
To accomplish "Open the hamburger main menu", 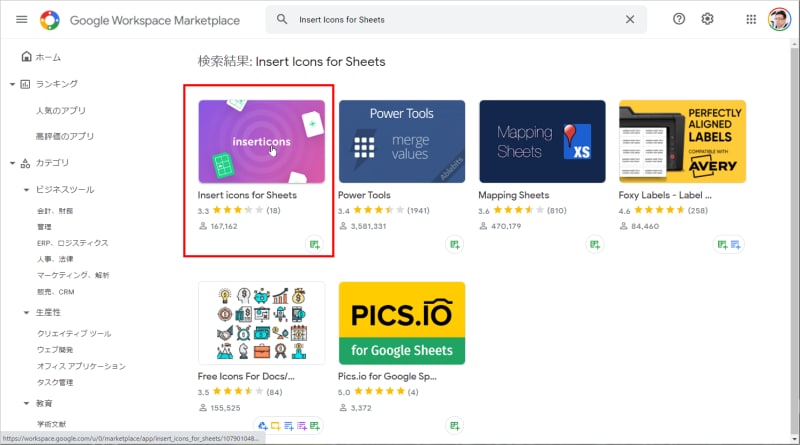I will coord(21,19).
